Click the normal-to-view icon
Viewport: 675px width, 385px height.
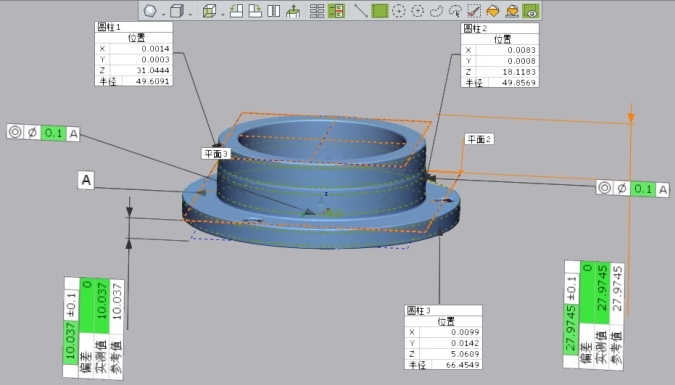[x=293, y=11]
